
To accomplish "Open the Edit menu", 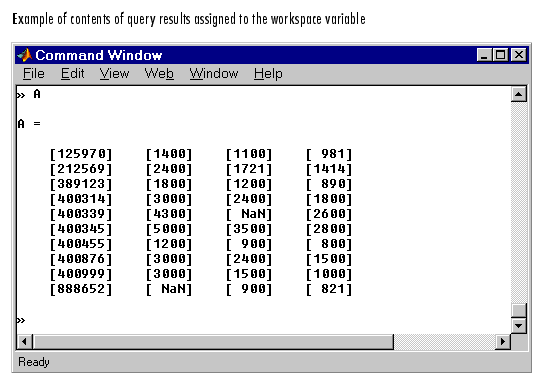I will (x=73, y=74).
